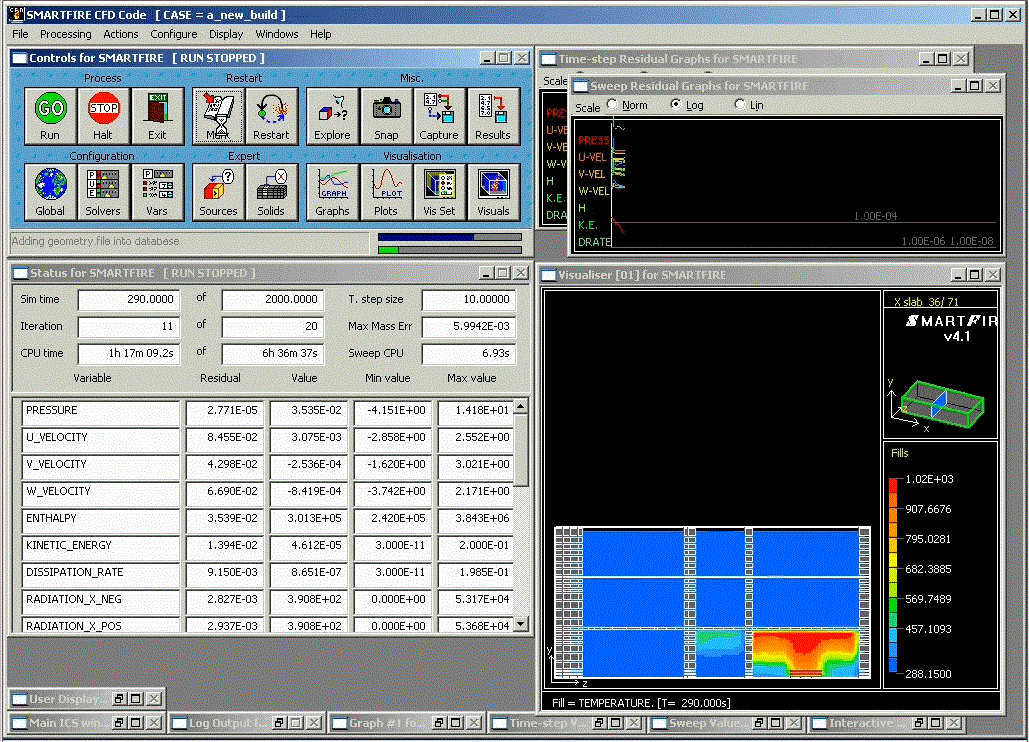The height and width of the screenshot is (742, 1029).
Task: Open the File menu
Action: click(20, 34)
